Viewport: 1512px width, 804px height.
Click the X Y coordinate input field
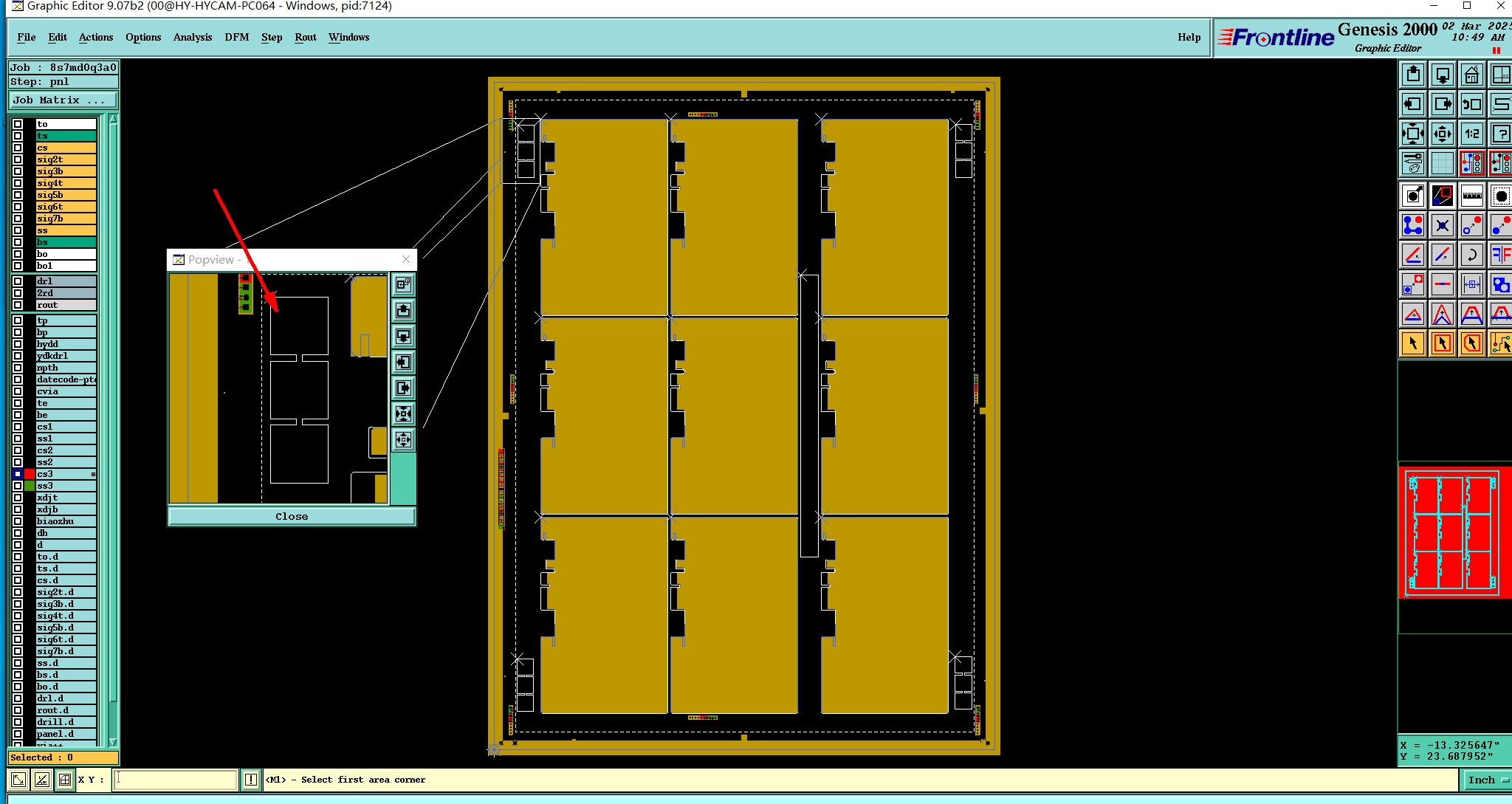coord(176,780)
